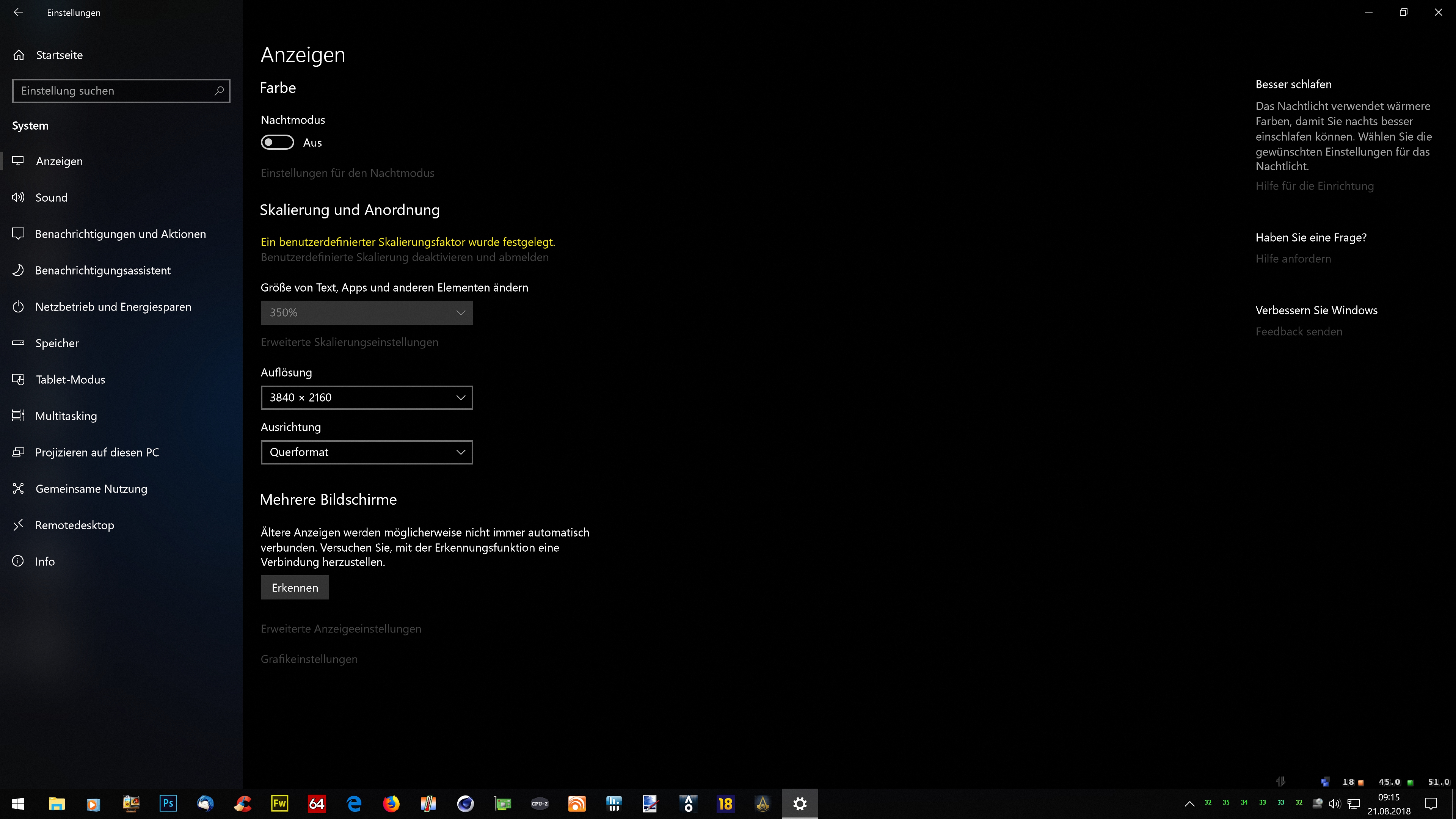The image size is (1456, 819).
Task: Open the 350% scaling dropdown
Action: (x=366, y=312)
